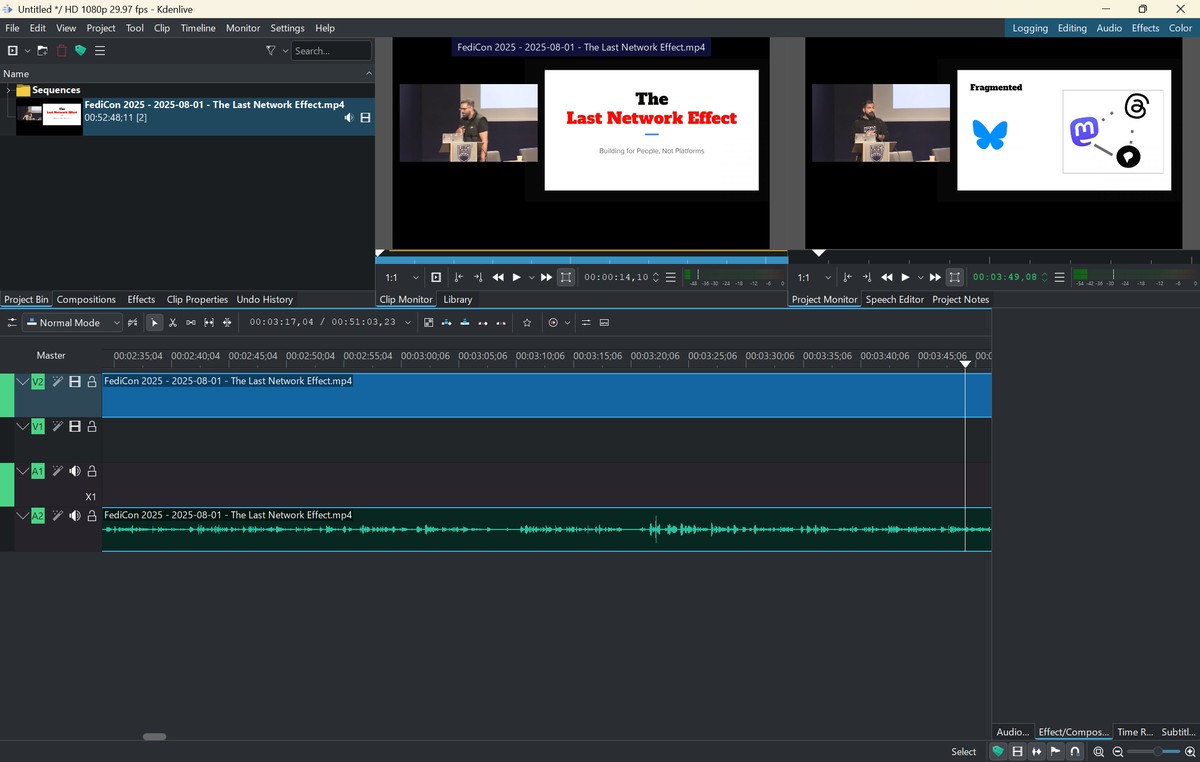Click the create folder icon in Project Bin

point(43,51)
